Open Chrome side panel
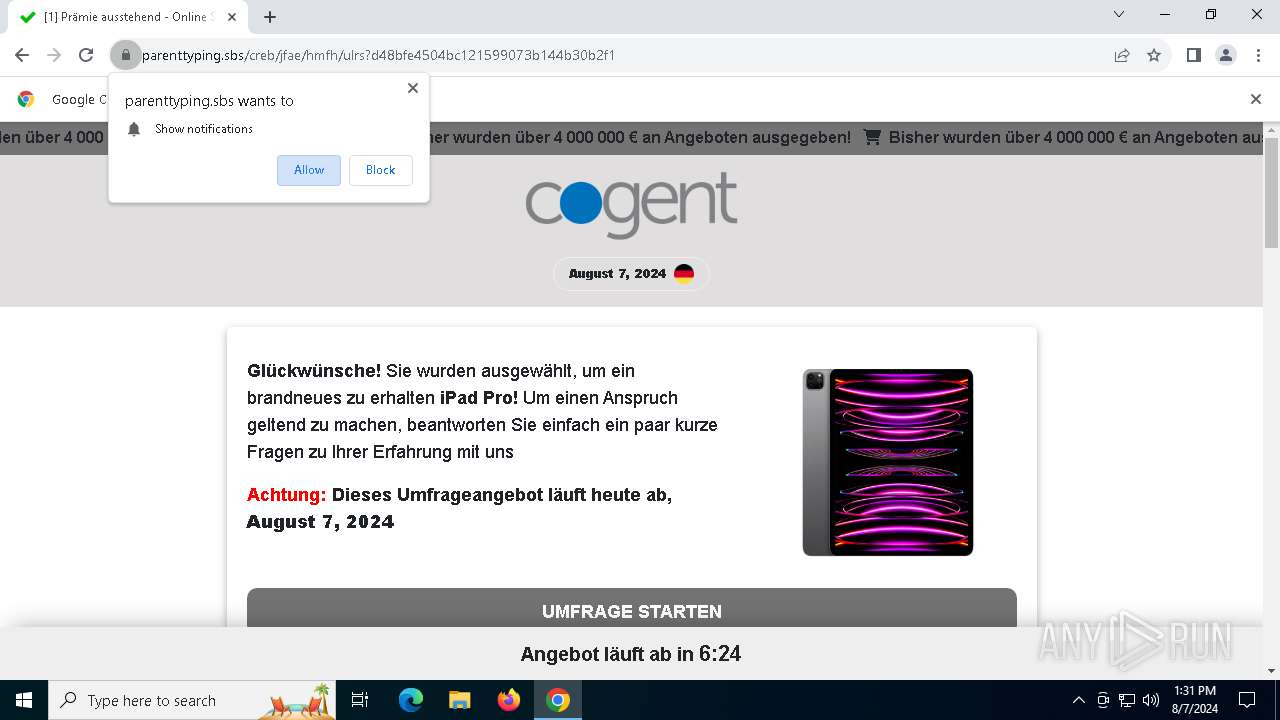The image size is (1280, 720). tap(1193, 55)
